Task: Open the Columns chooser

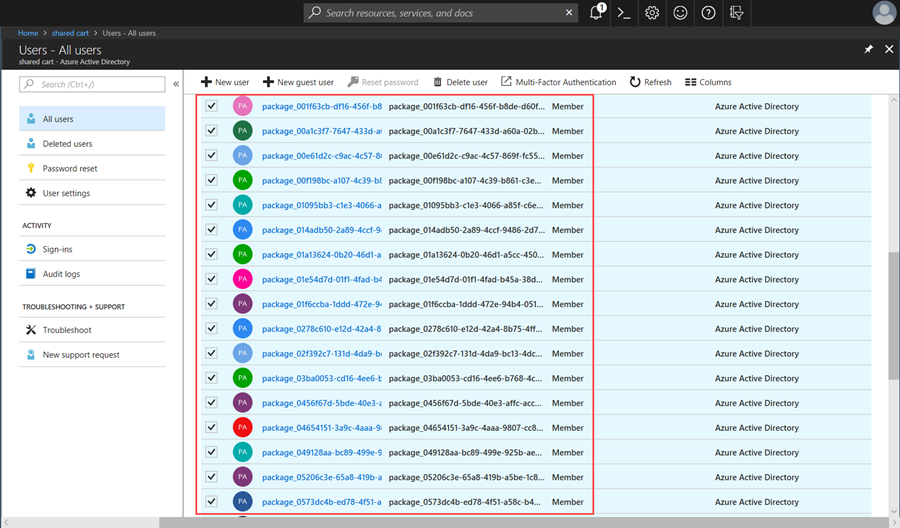Action: click(708, 82)
